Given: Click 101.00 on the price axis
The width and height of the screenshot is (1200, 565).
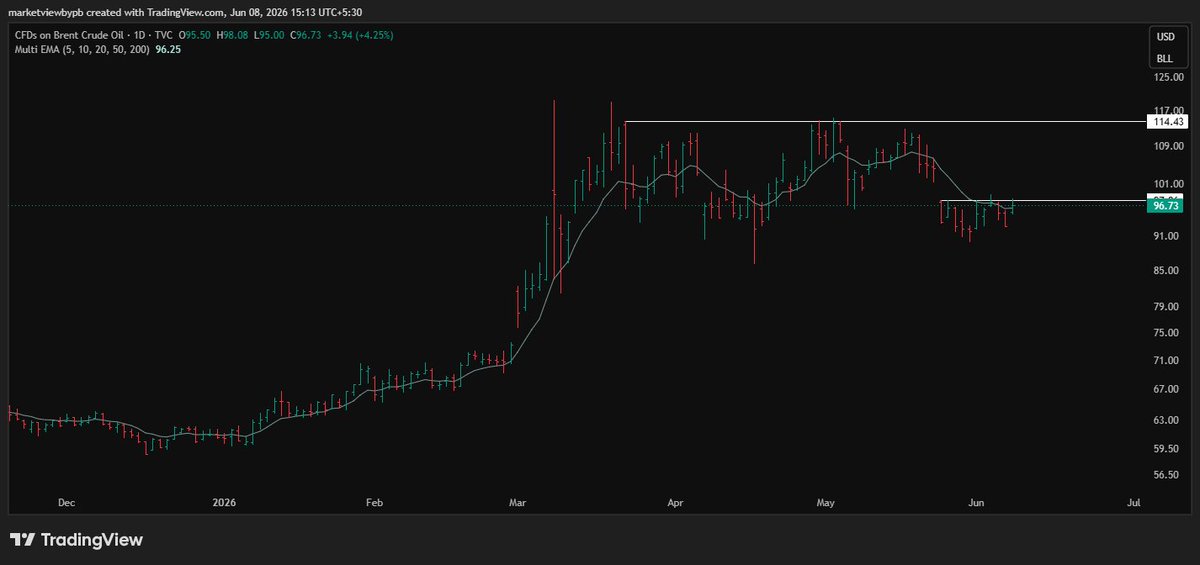Looking at the screenshot, I should (1168, 184).
